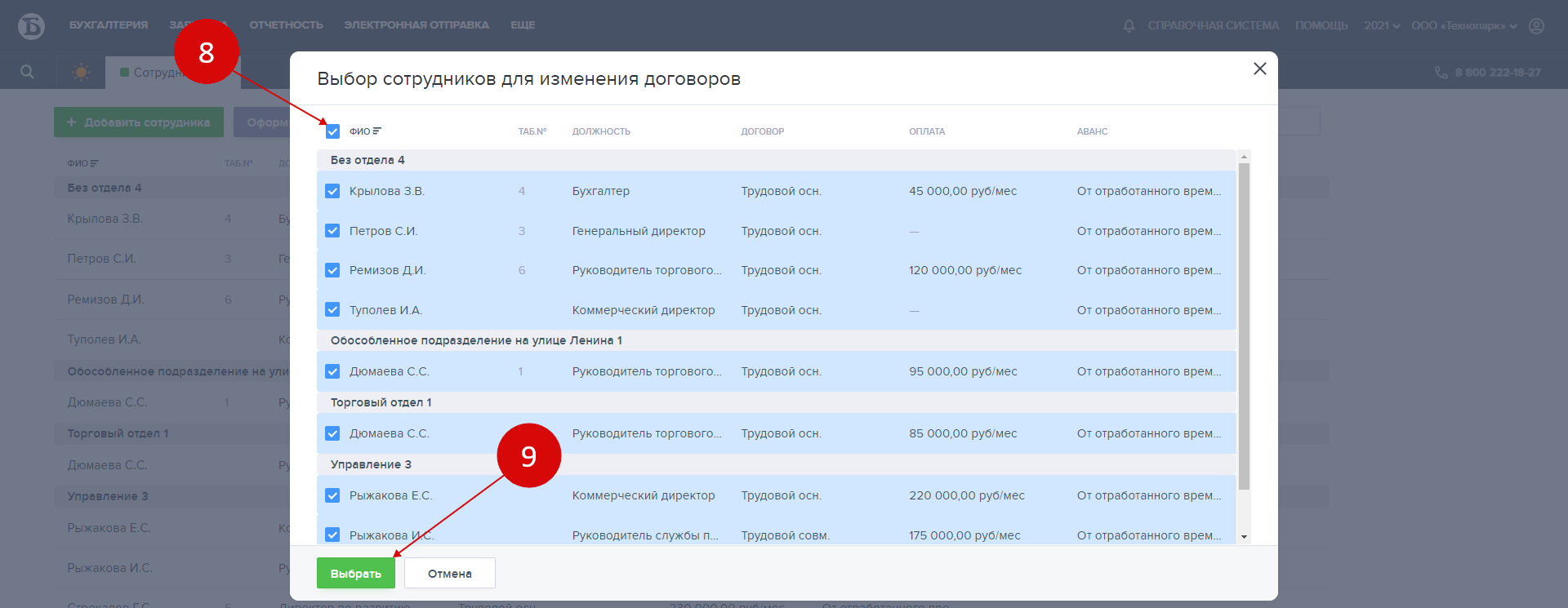Click Торговый отдел 1 group row in dialog

tap(777, 402)
